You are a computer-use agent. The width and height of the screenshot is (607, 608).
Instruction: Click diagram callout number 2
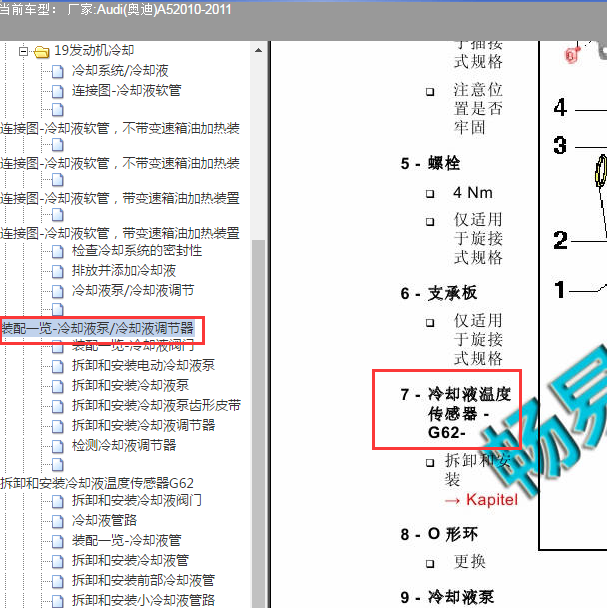[x=560, y=240]
